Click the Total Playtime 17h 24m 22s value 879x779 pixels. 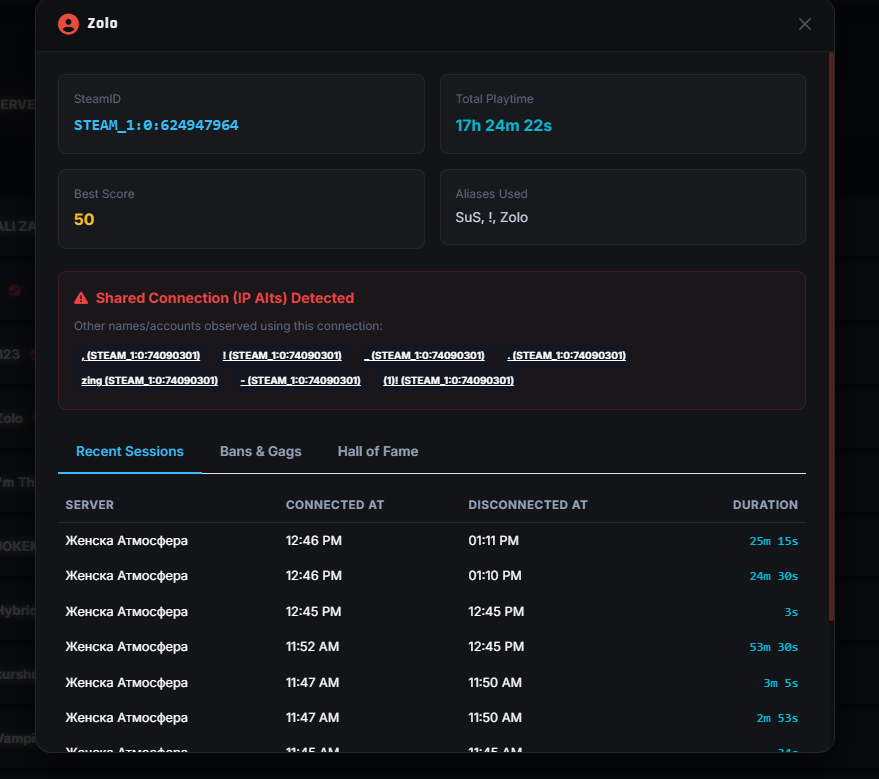503,126
